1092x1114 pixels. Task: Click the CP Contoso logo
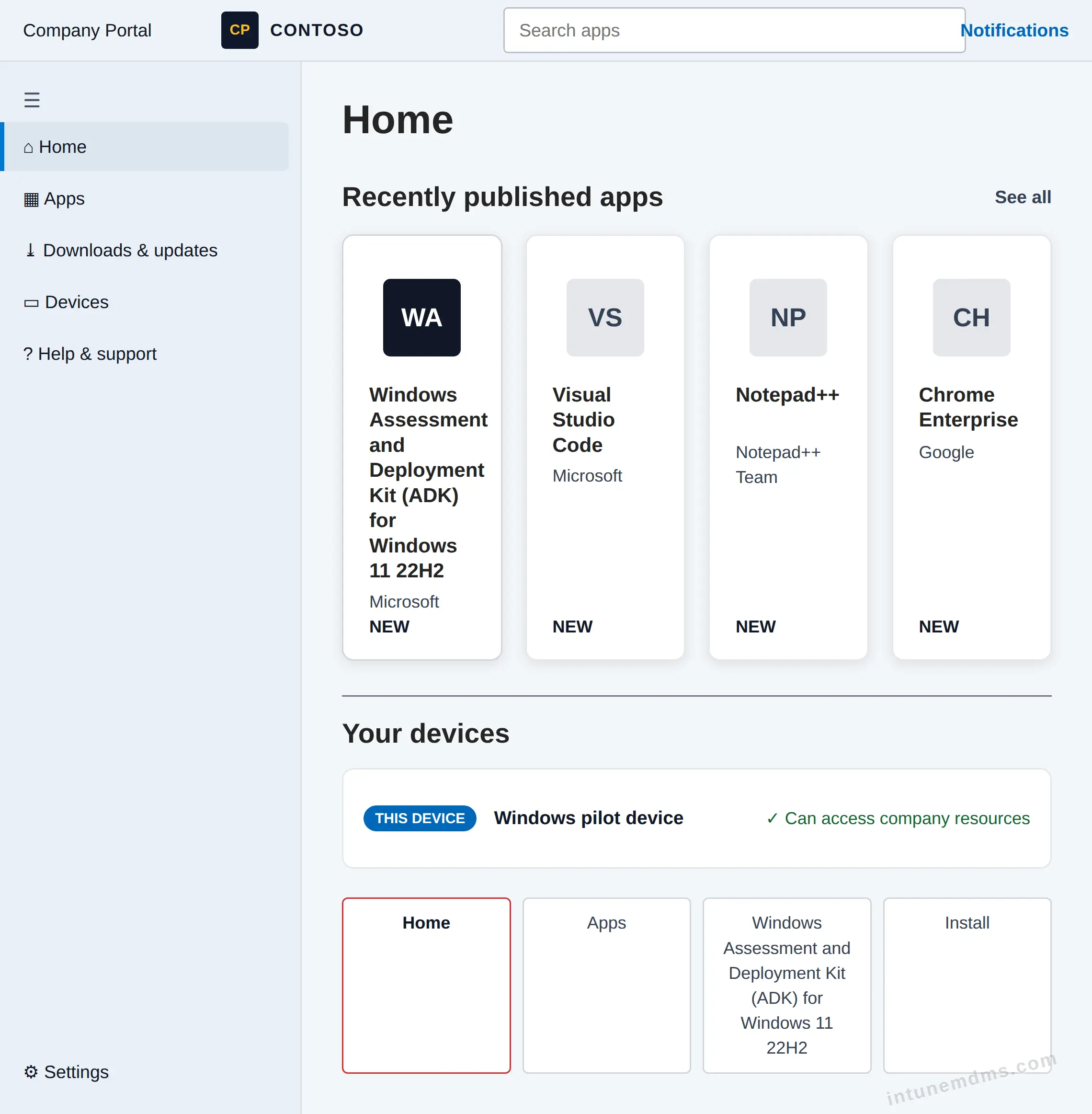tap(240, 30)
